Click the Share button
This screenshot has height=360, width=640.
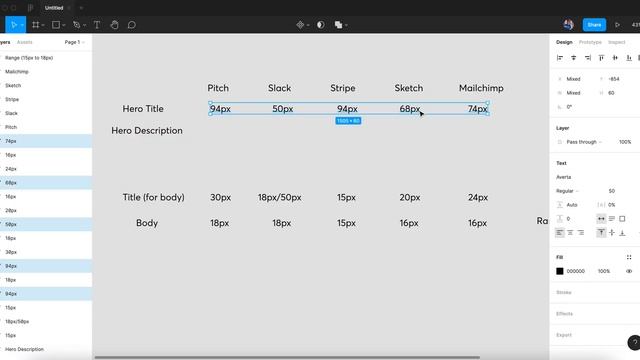[x=594, y=25]
